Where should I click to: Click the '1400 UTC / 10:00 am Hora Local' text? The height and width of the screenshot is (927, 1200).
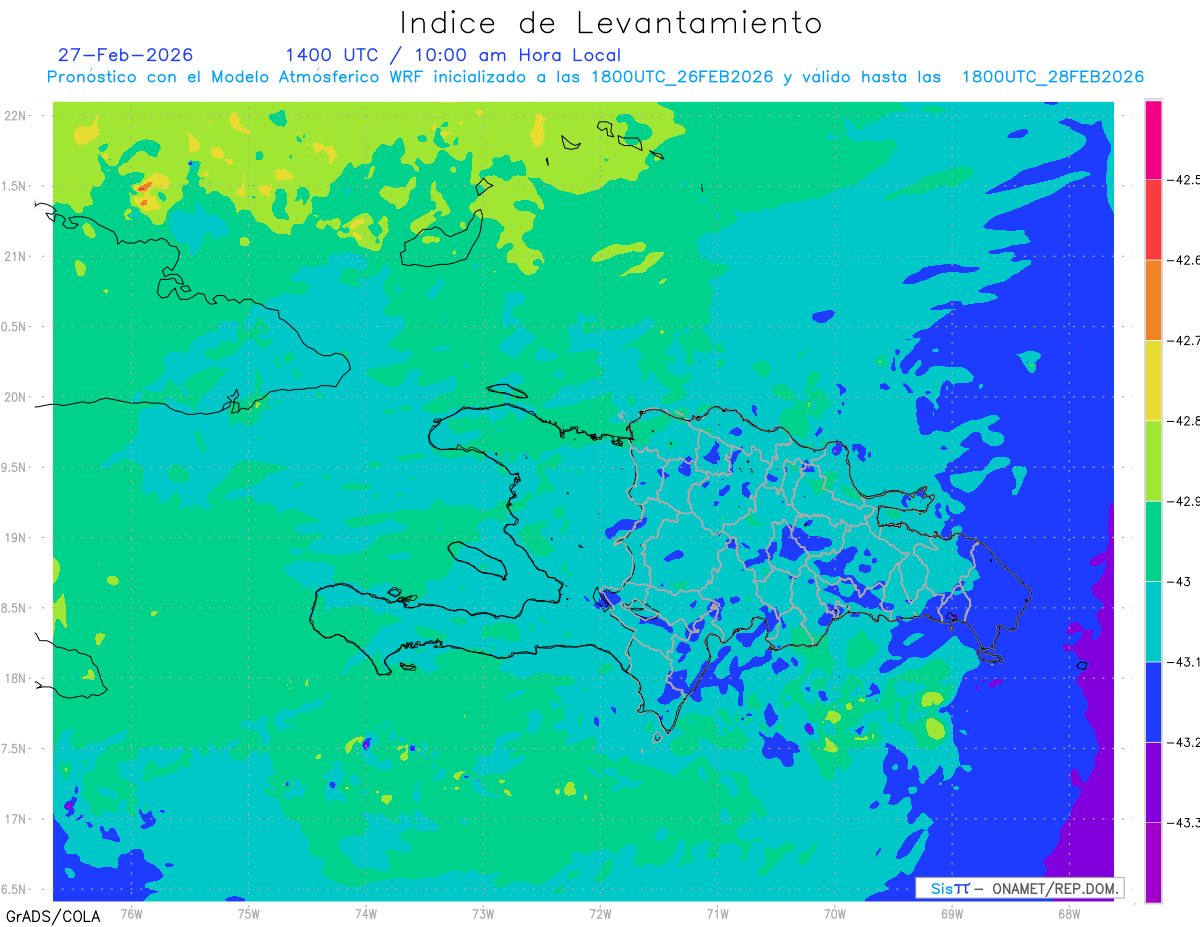pos(453,55)
